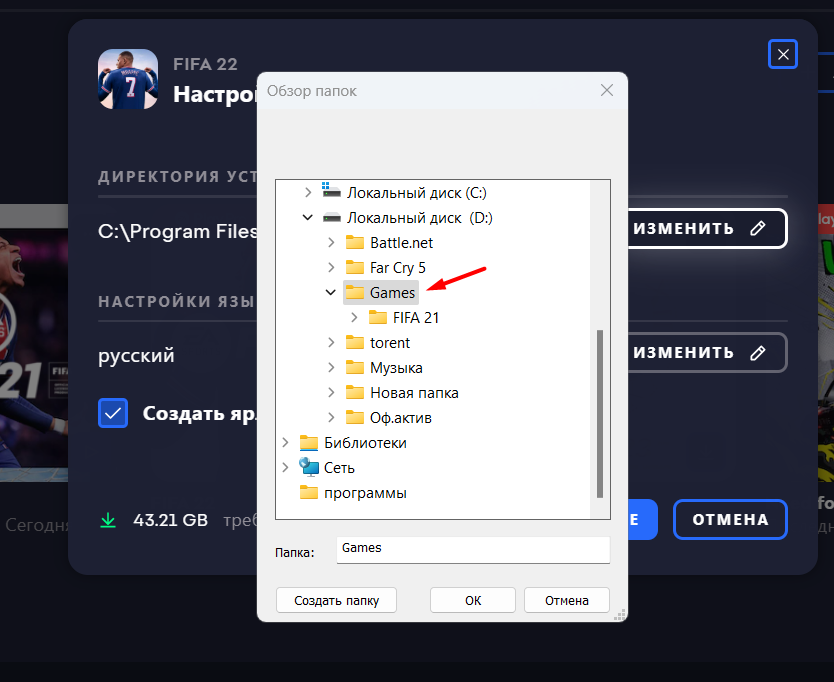Viewport: 834px width, 682px height.
Task: Expand the Far Cry 5 folder
Action: 331,268
